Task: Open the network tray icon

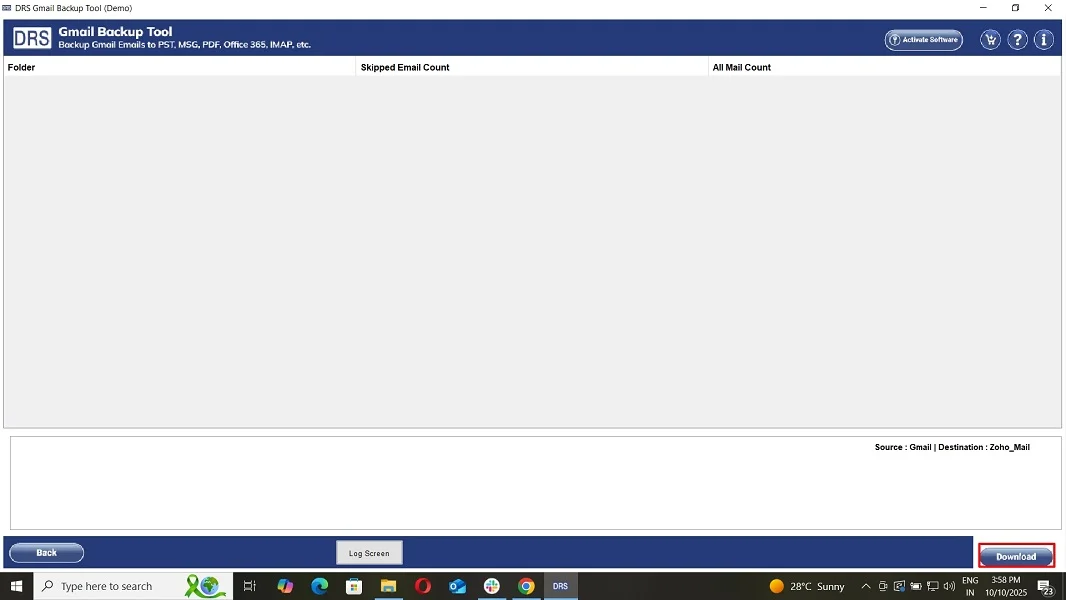Action: click(933, 586)
